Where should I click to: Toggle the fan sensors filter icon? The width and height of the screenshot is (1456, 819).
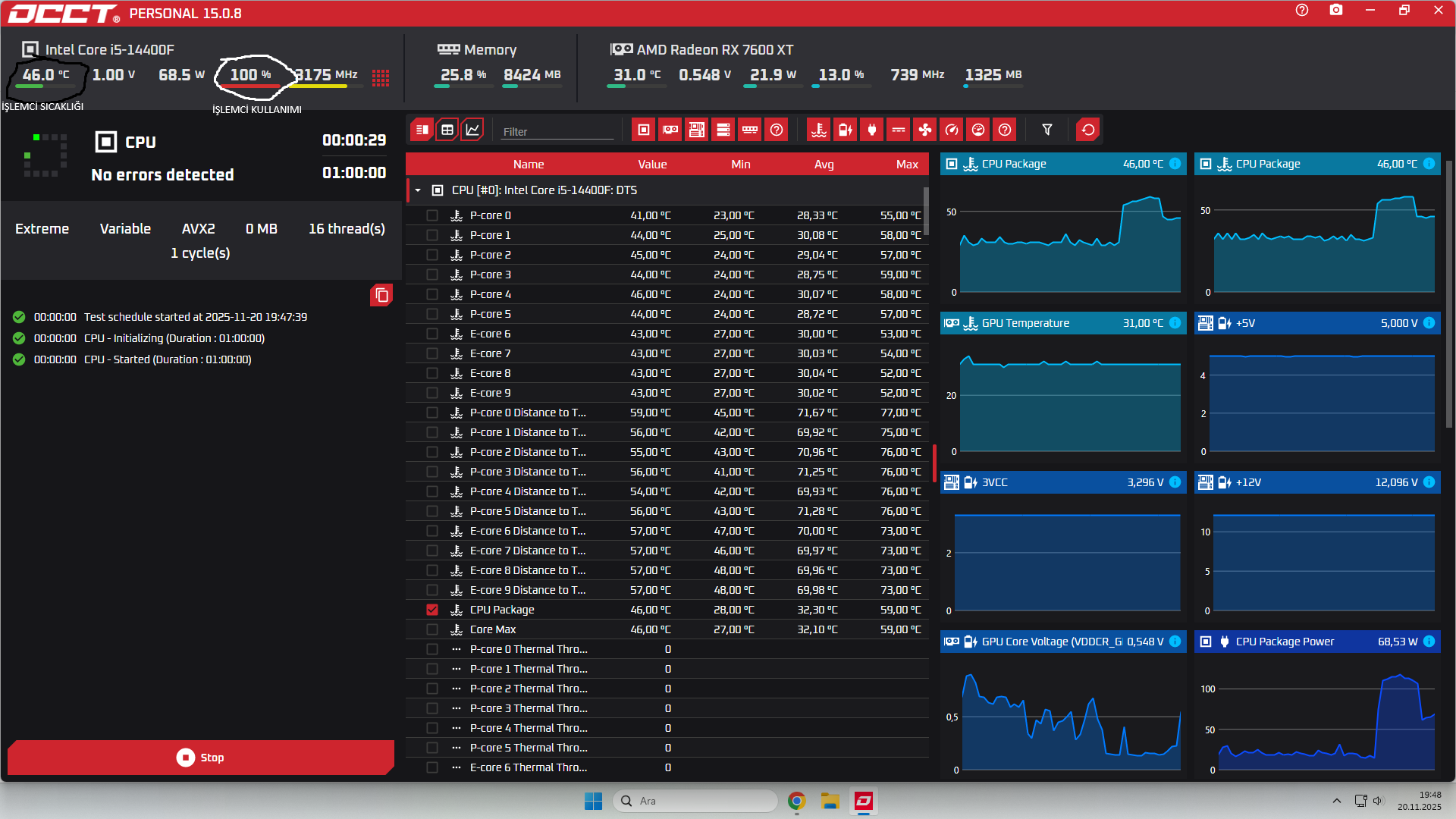click(x=925, y=130)
